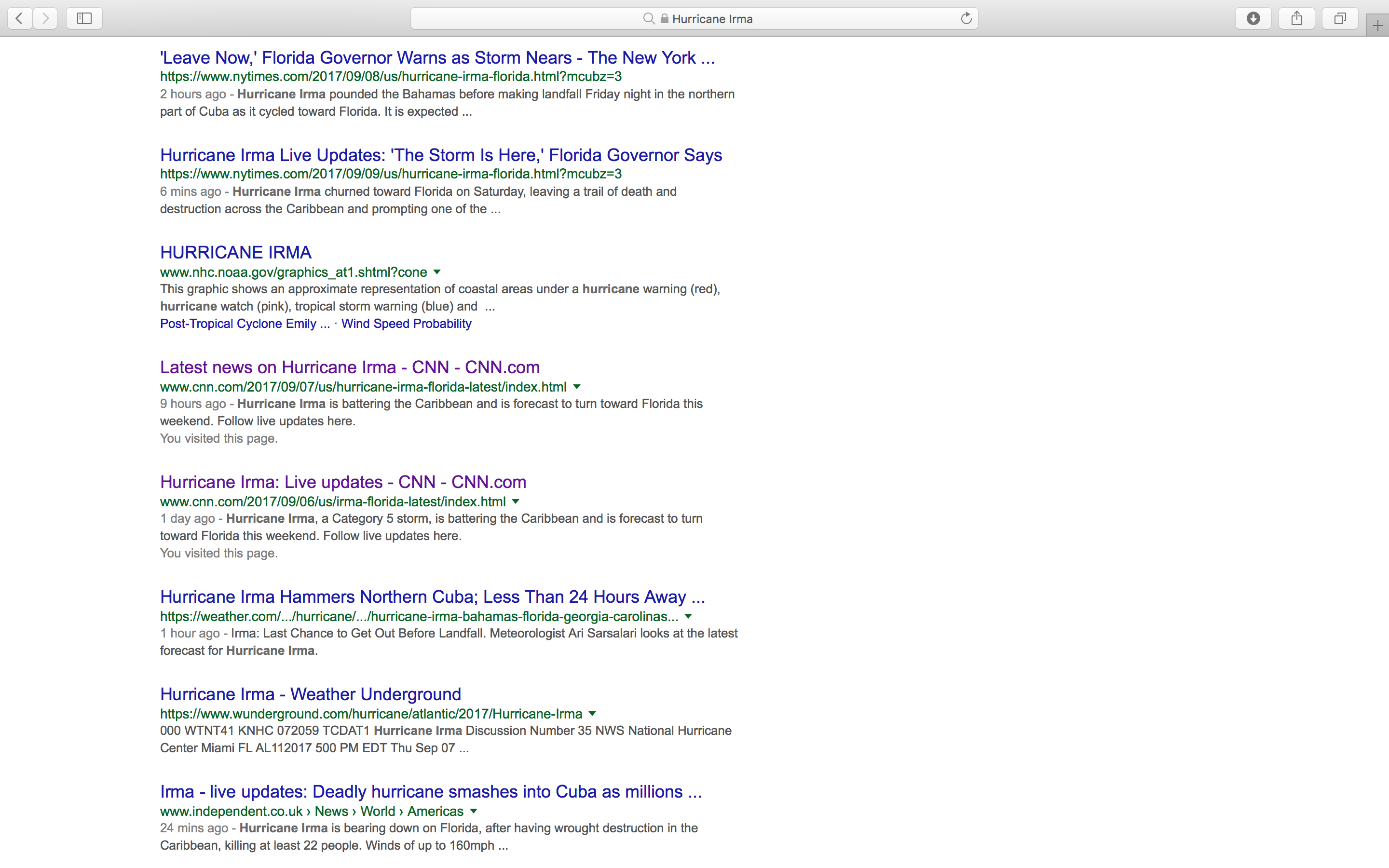This screenshot has height=868, width=1389.
Task: Click the wunderground.com Hurricane-Irma URL text
Action: click(371, 714)
